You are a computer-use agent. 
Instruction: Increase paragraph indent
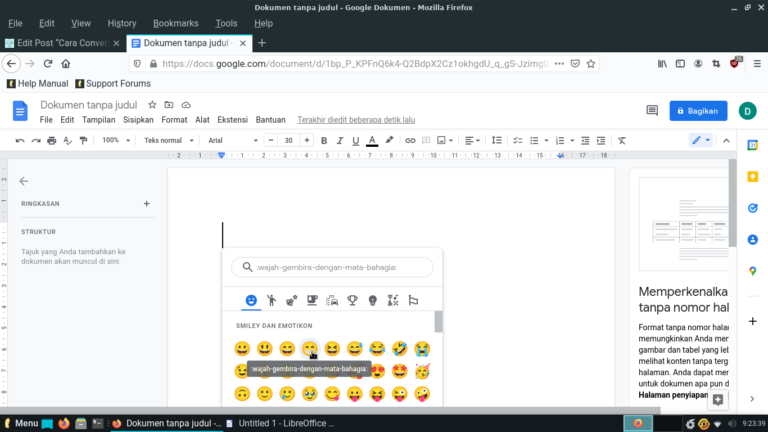point(601,141)
